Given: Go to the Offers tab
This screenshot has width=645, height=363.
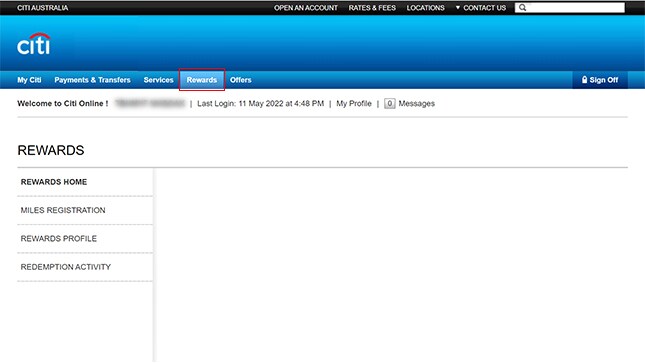Looking at the screenshot, I should click(241, 80).
